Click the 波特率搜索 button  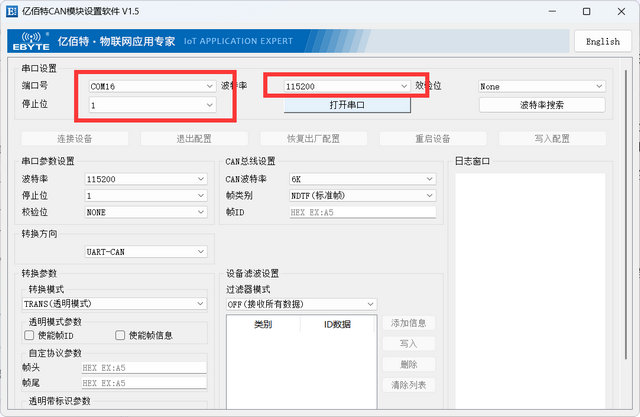pyautogui.click(x=542, y=105)
